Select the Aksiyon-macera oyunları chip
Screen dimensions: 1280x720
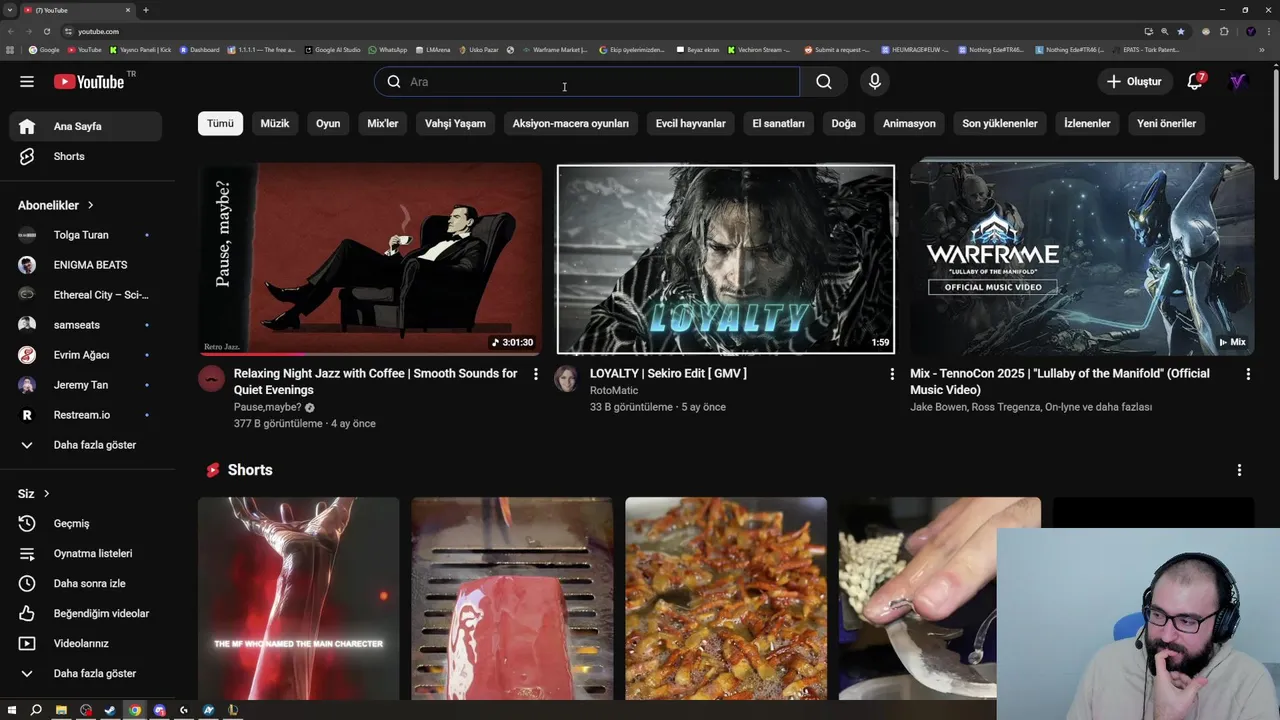[x=571, y=123]
